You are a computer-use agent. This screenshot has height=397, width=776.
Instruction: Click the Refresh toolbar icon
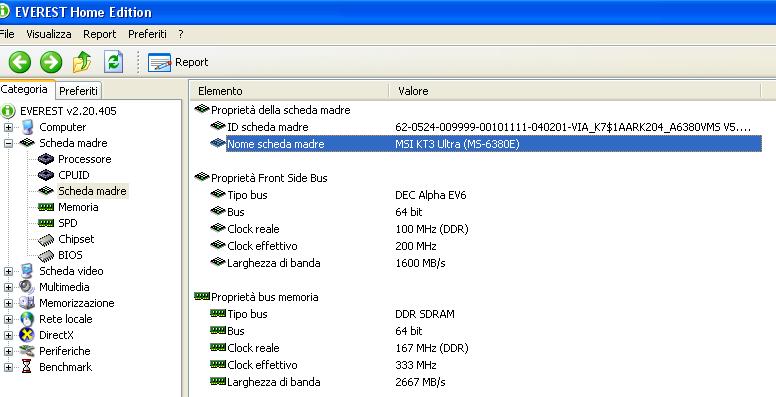[x=113, y=62]
